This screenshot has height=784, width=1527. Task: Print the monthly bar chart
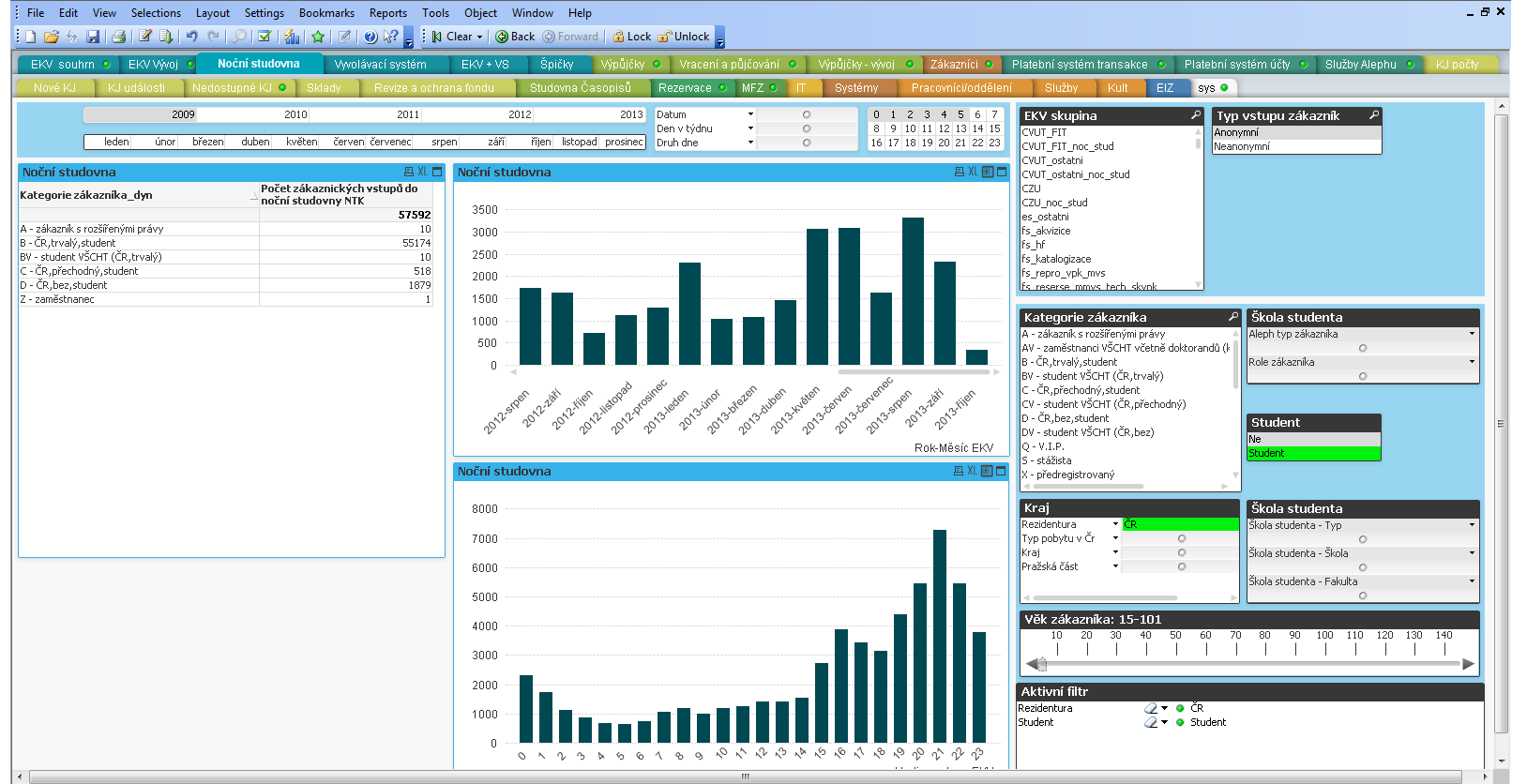tap(960, 172)
